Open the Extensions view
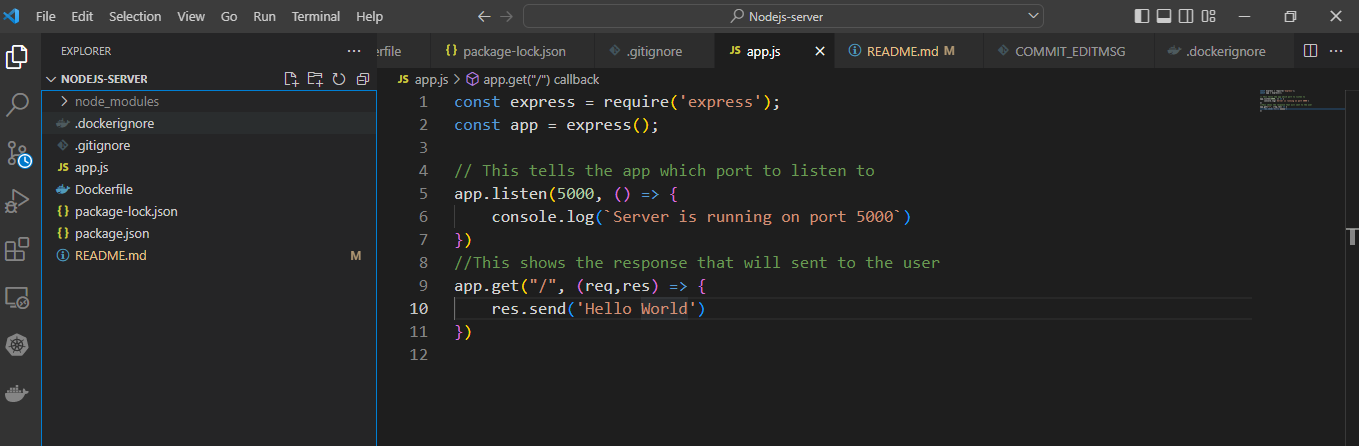 pos(18,249)
